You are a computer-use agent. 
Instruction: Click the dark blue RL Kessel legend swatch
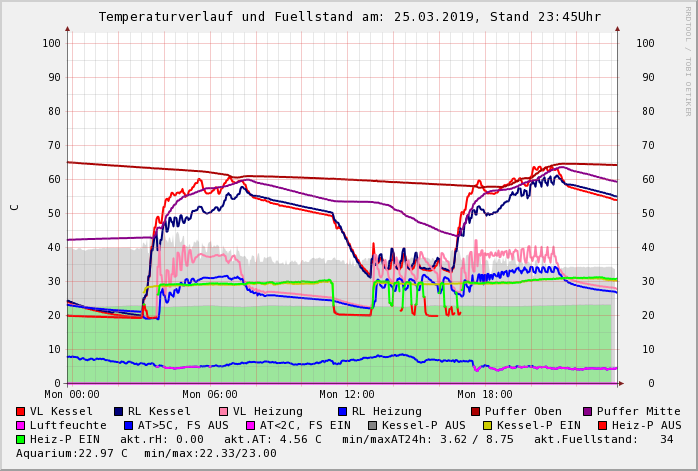click(118, 411)
